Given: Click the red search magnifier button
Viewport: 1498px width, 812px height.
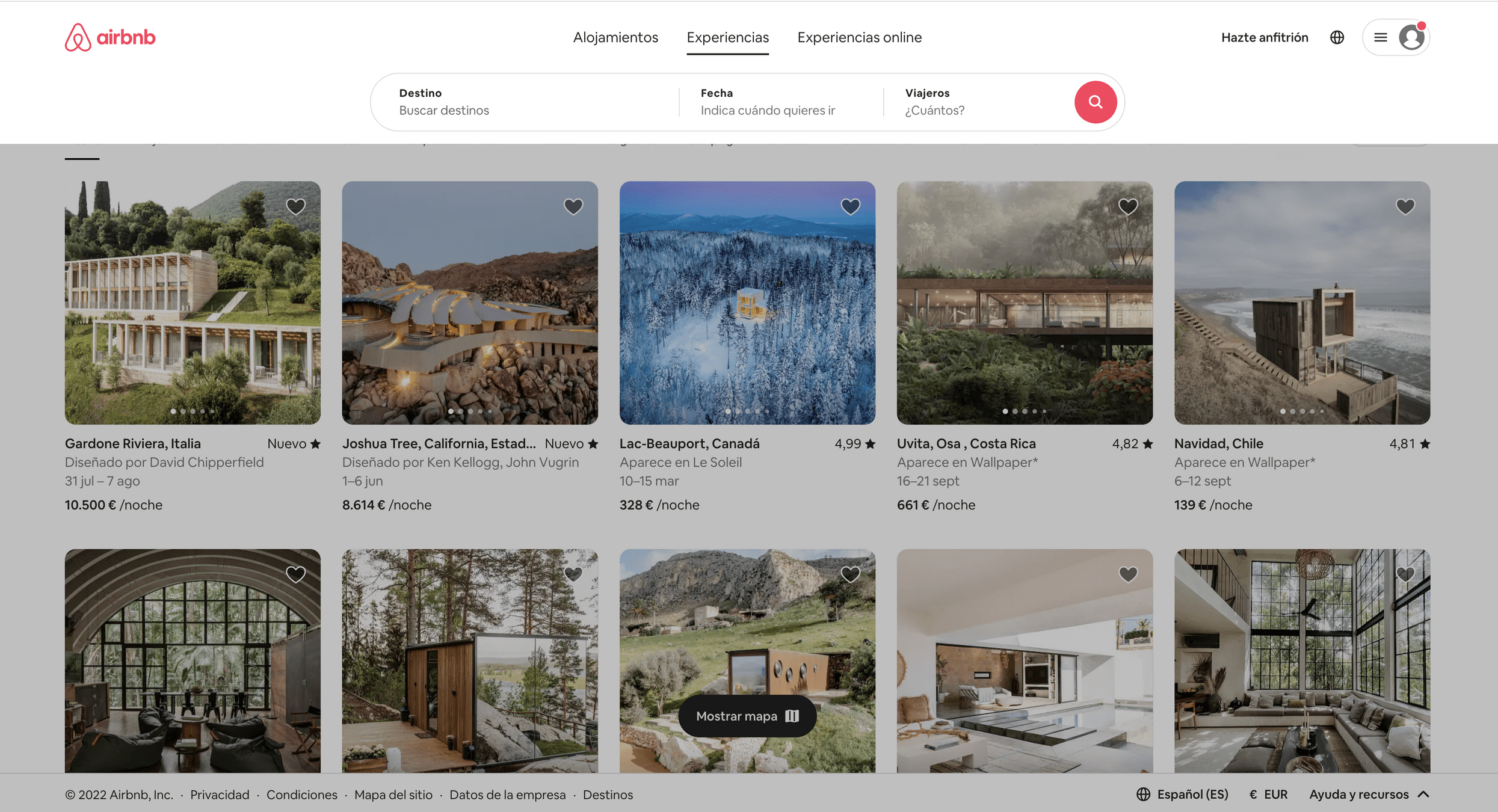Looking at the screenshot, I should click(x=1095, y=102).
